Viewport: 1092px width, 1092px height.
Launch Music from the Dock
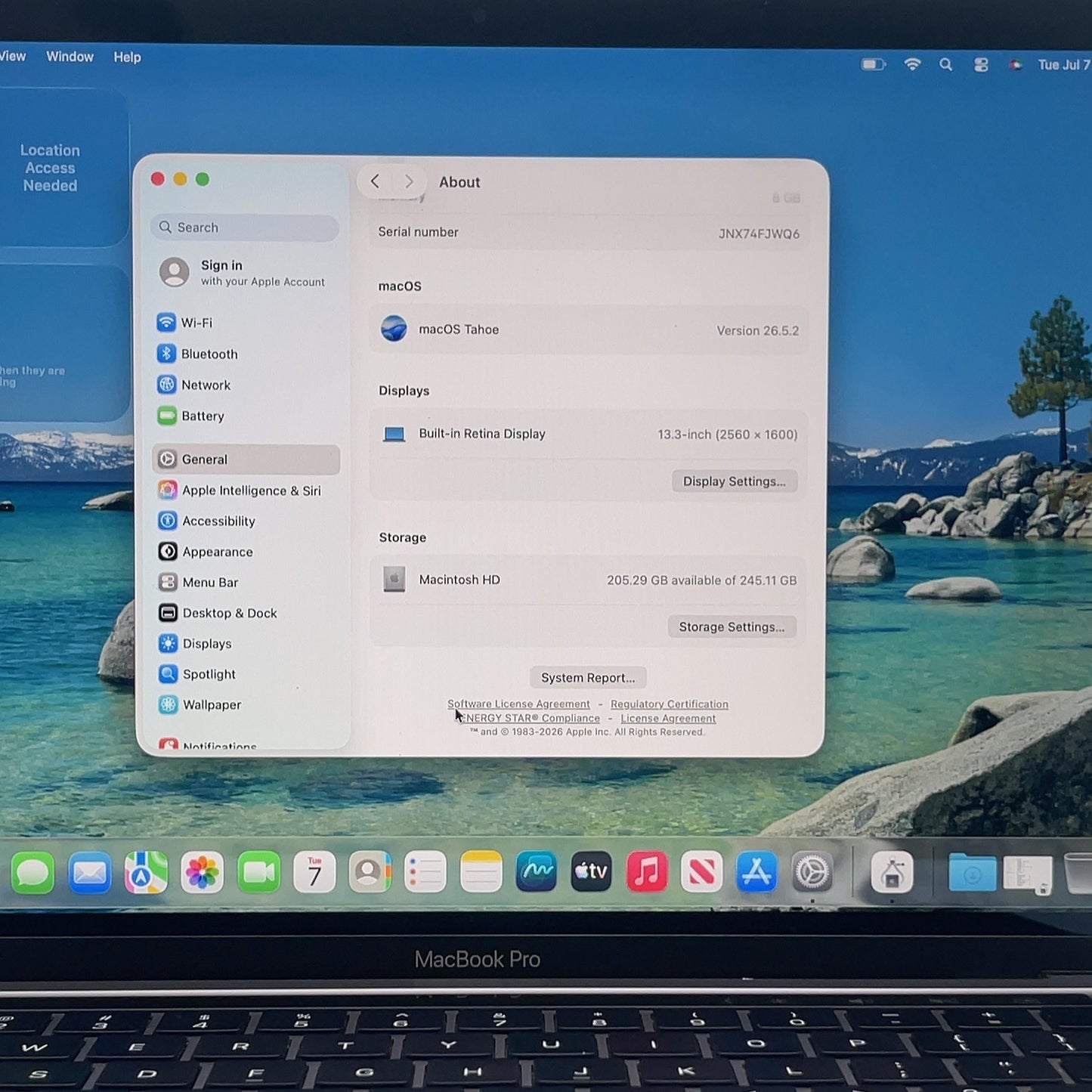tap(647, 872)
